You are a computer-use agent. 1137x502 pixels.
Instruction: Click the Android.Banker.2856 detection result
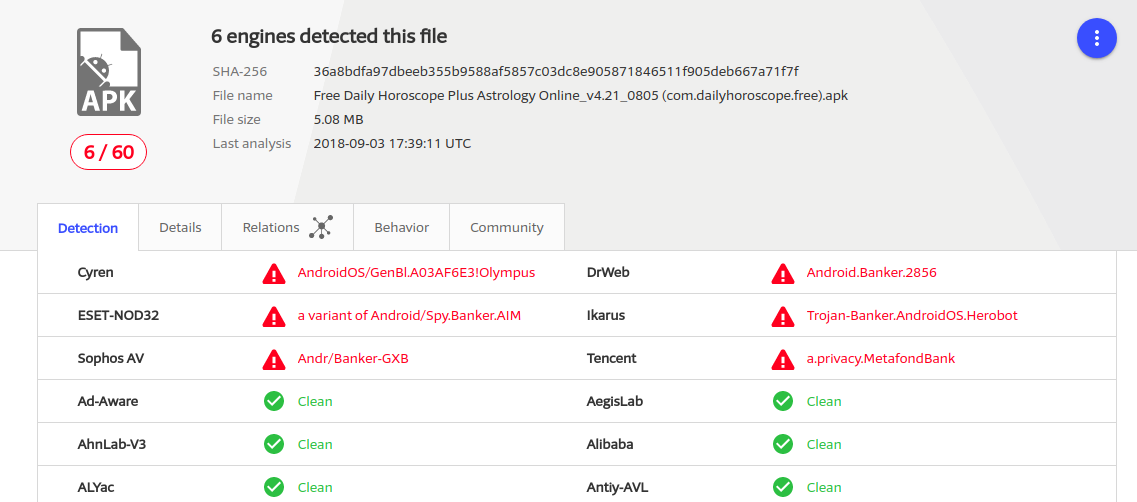871,273
